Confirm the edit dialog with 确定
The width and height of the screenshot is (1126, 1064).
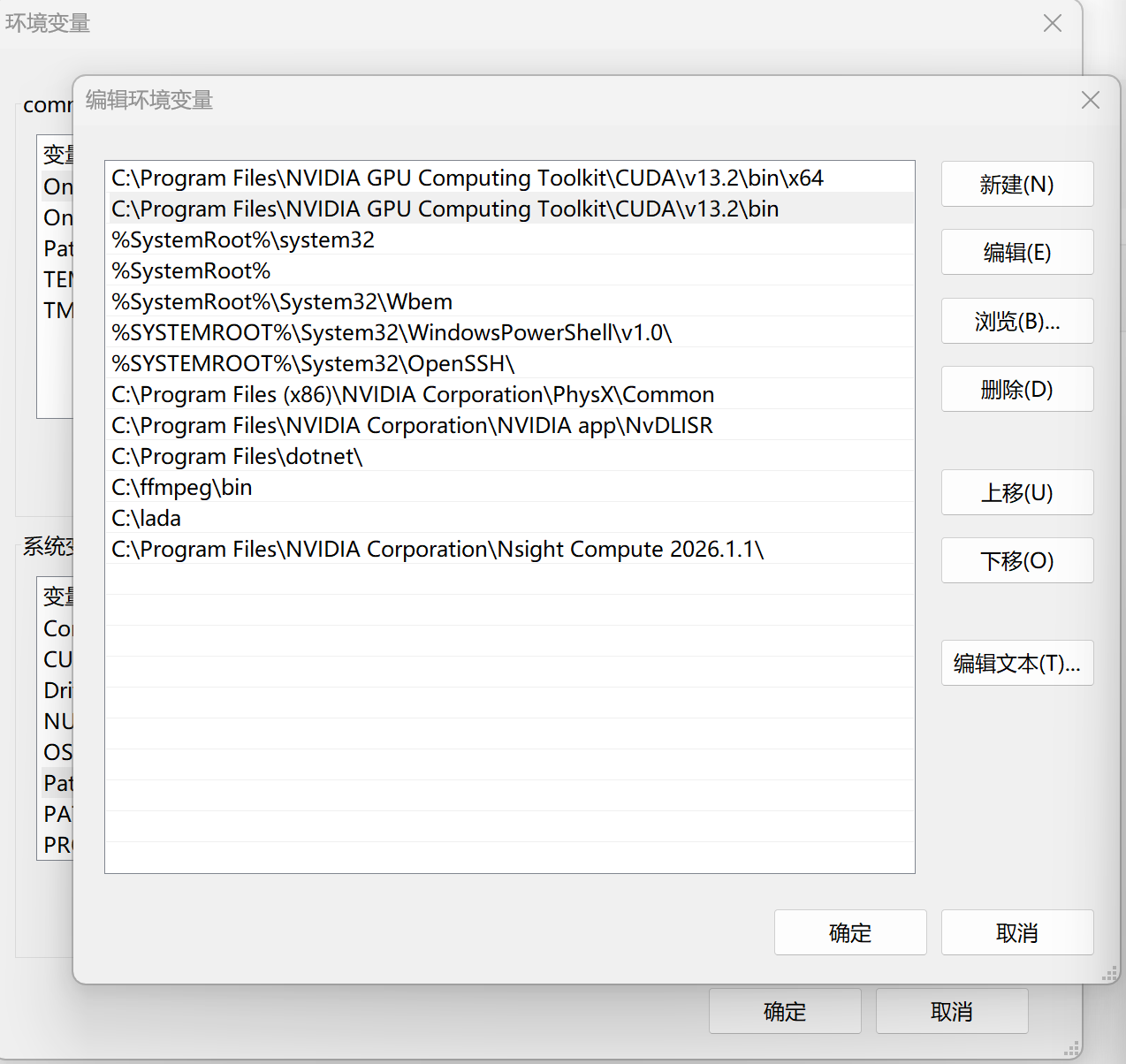850,932
